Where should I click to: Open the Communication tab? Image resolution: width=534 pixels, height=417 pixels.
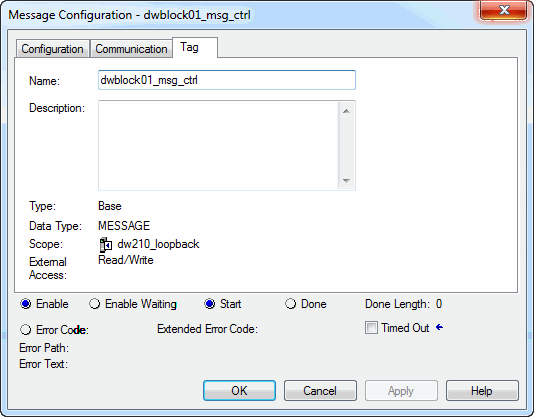point(131,49)
